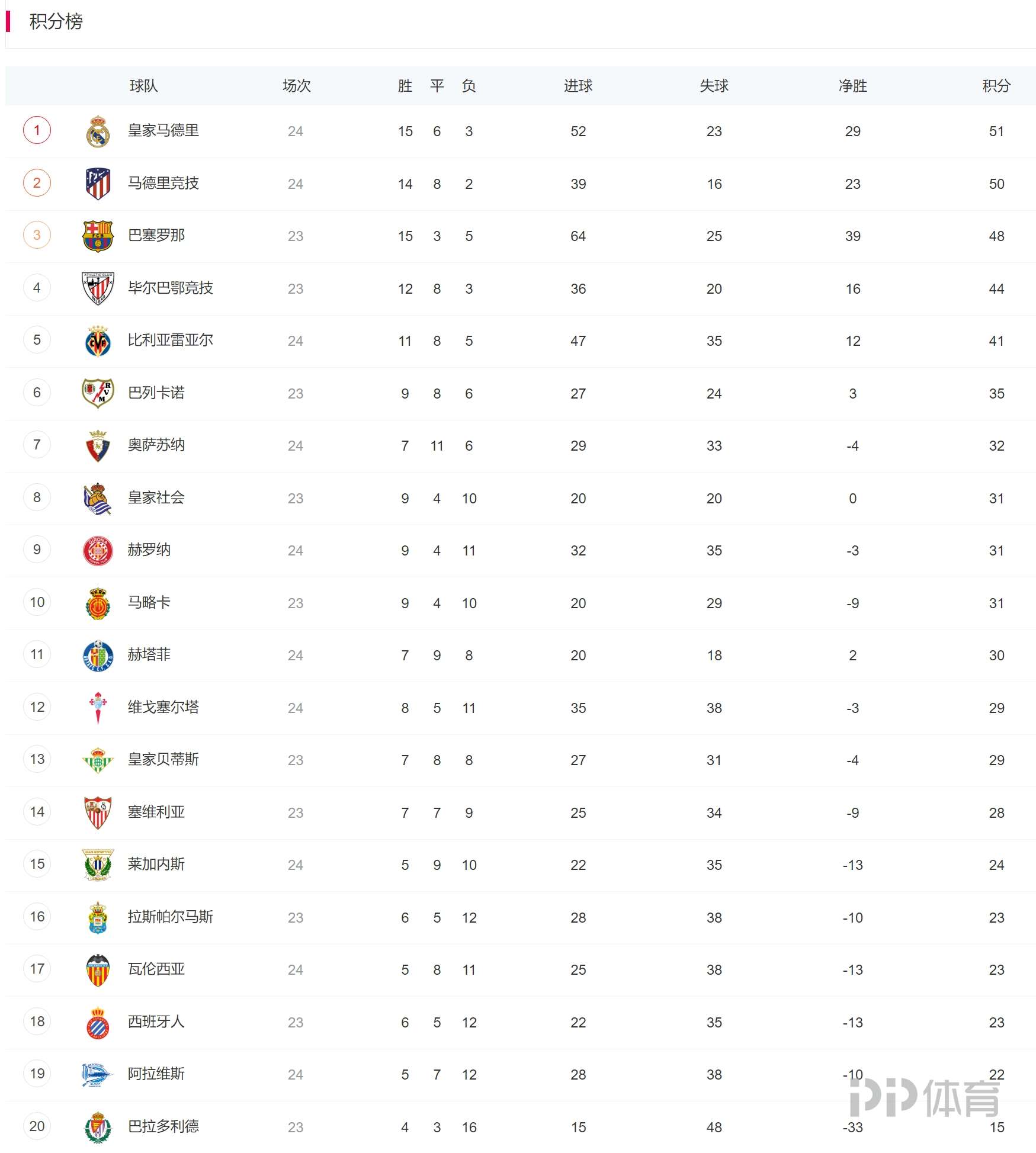Select the rank 1 circle badge
This screenshot has height=1153, width=1036.
tap(37, 130)
